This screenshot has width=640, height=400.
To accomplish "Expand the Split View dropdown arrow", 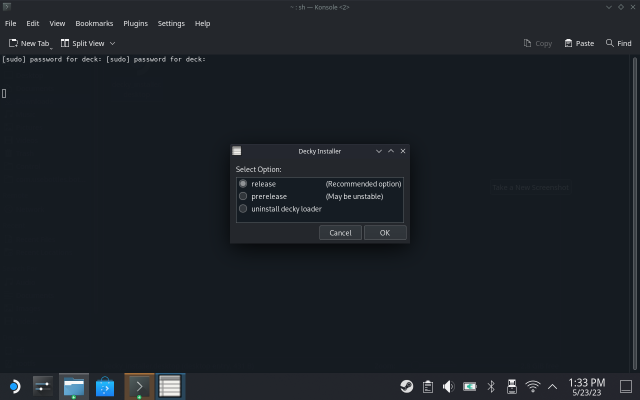I will coord(113,43).
